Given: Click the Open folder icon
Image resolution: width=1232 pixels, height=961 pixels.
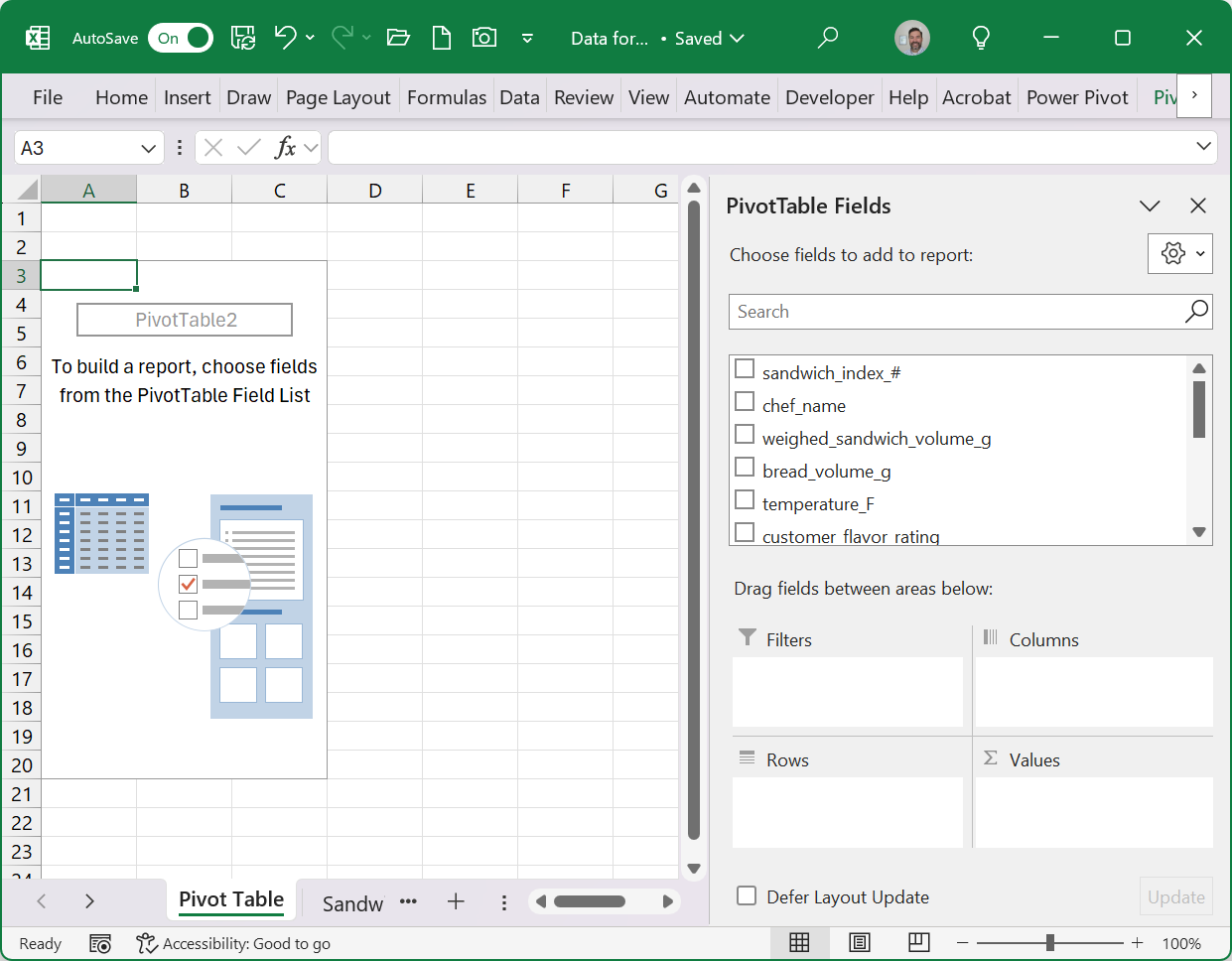Looking at the screenshot, I should click(398, 38).
